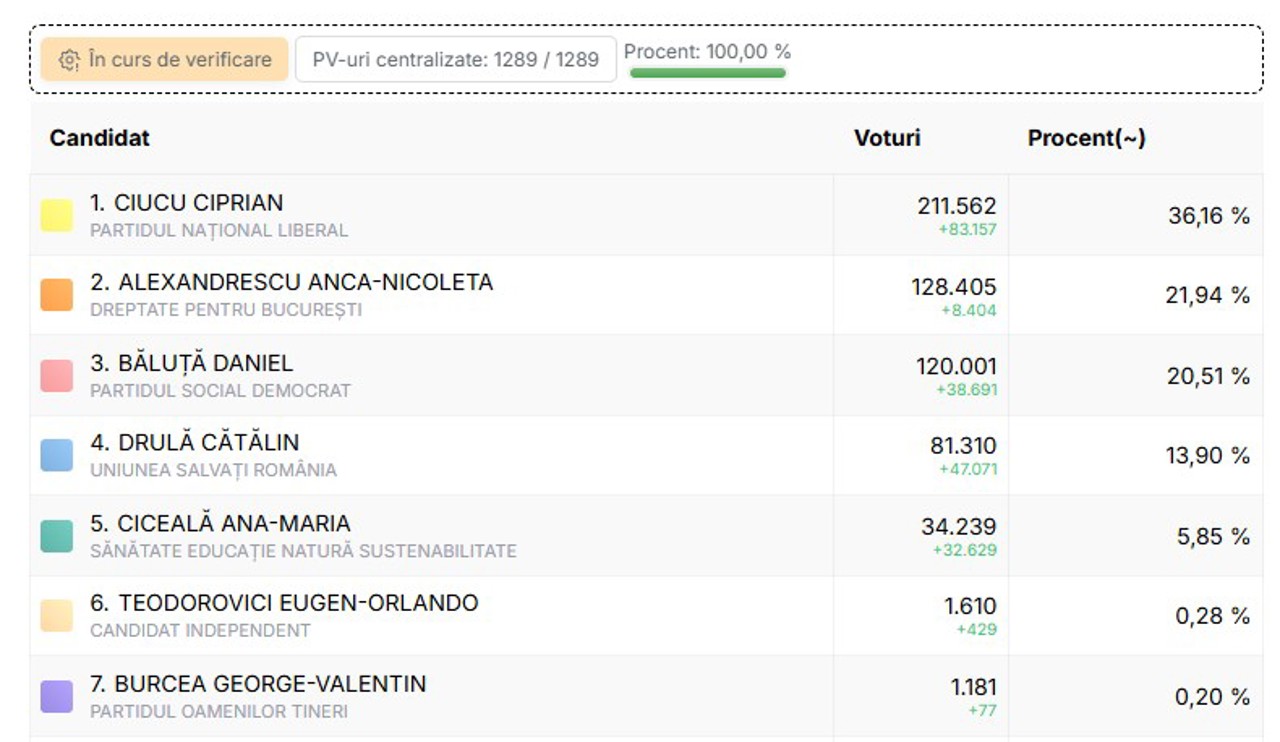Click the green Procent progress bar

(x=708, y=73)
